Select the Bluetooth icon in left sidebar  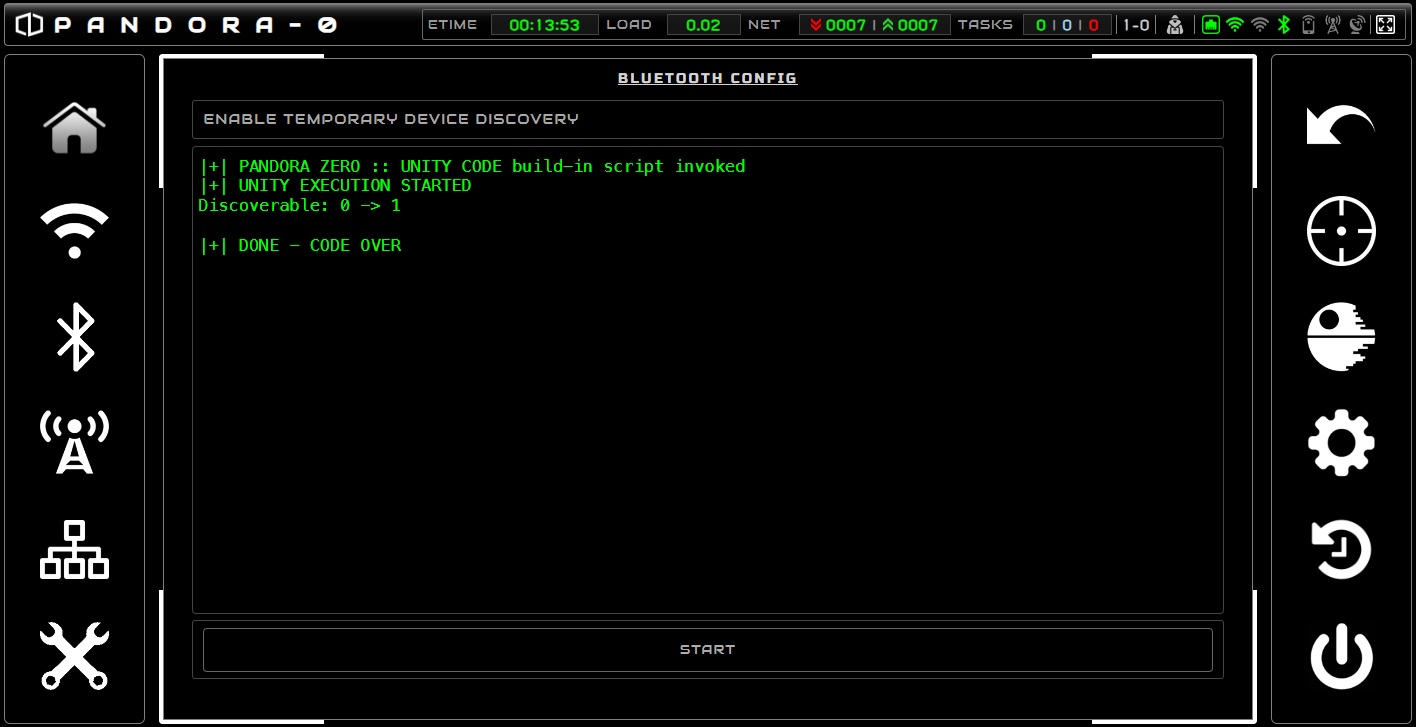pyautogui.click(x=74, y=336)
